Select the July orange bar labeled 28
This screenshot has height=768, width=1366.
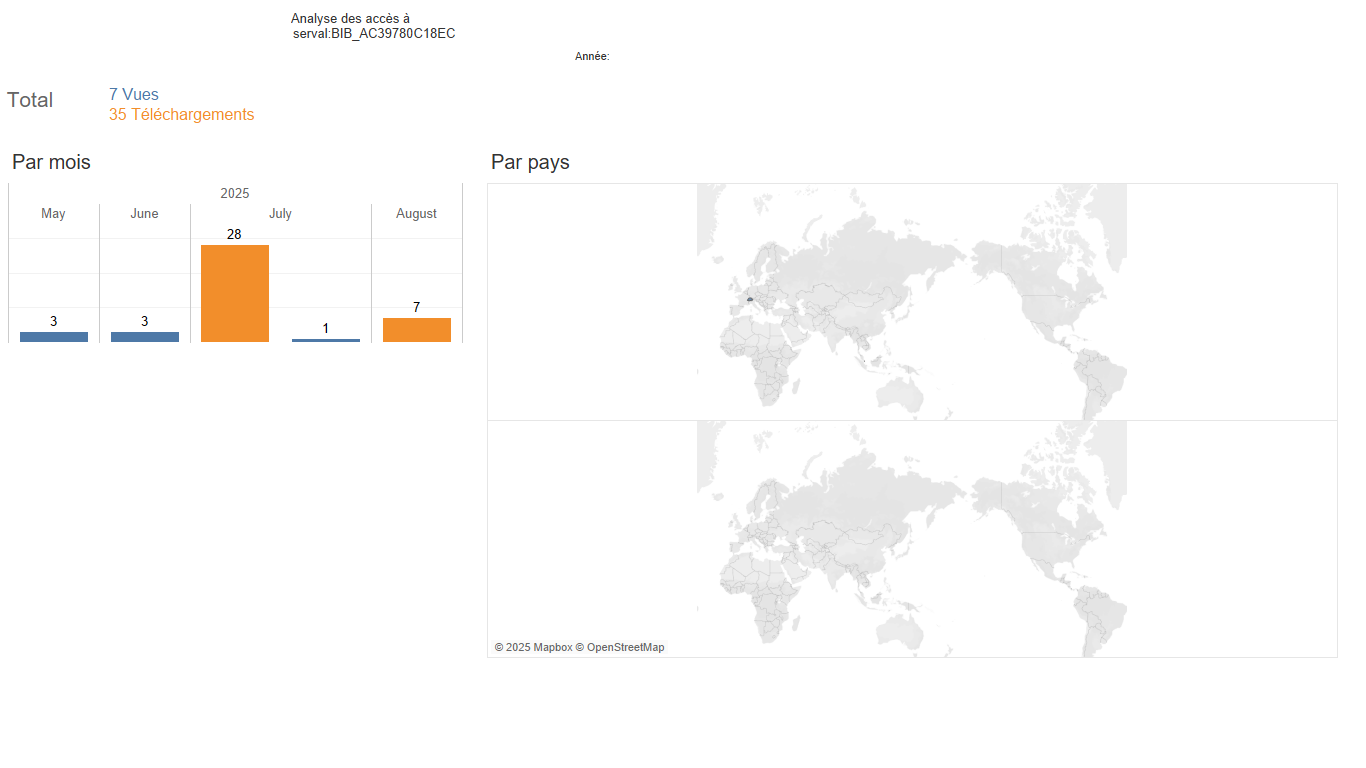tap(235, 293)
